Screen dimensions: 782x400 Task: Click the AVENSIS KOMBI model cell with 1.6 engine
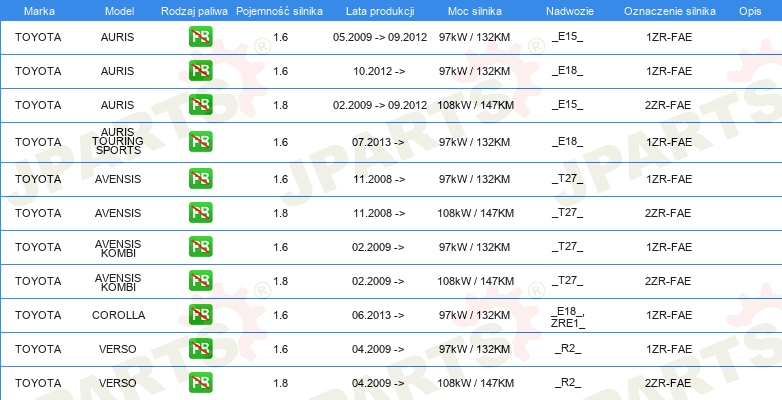click(x=118, y=248)
